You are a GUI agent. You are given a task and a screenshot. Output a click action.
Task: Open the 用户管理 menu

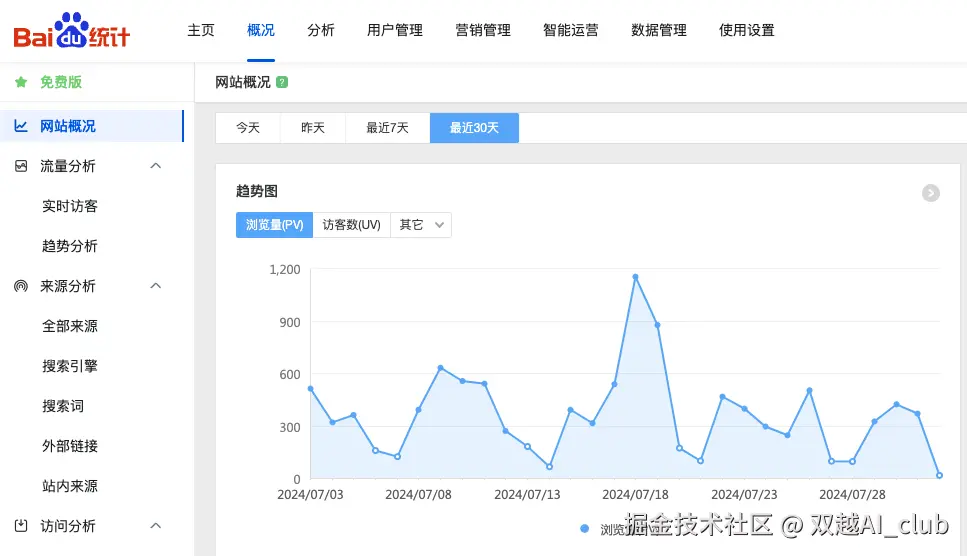point(395,30)
